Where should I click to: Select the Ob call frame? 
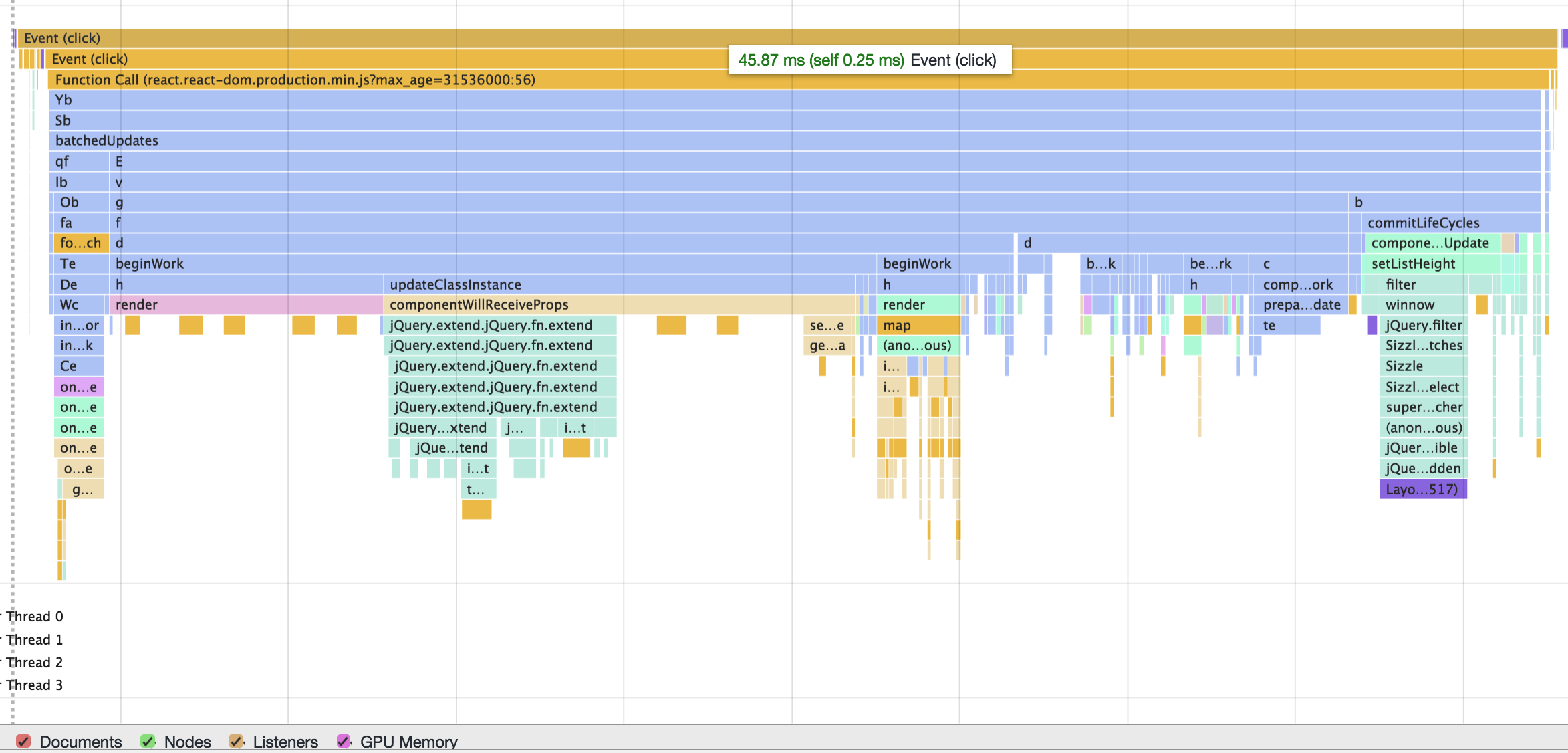pyautogui.click(x=80, y=202)
